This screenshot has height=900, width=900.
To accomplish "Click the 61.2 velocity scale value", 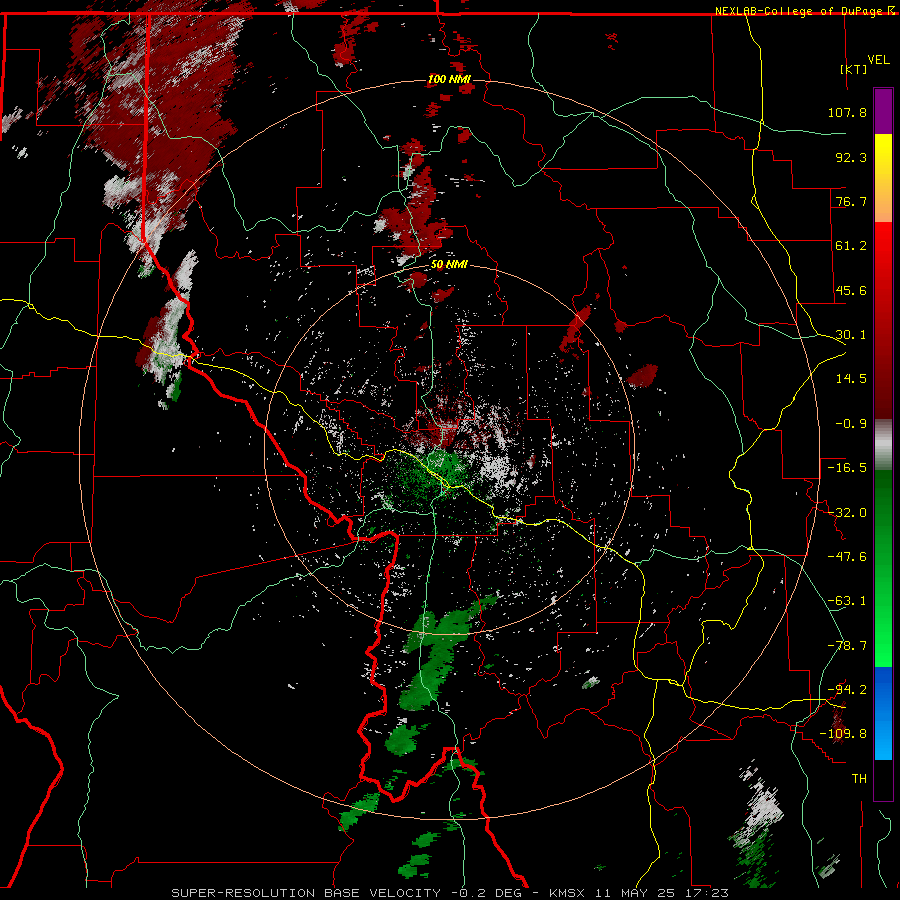I will point(851,246).
